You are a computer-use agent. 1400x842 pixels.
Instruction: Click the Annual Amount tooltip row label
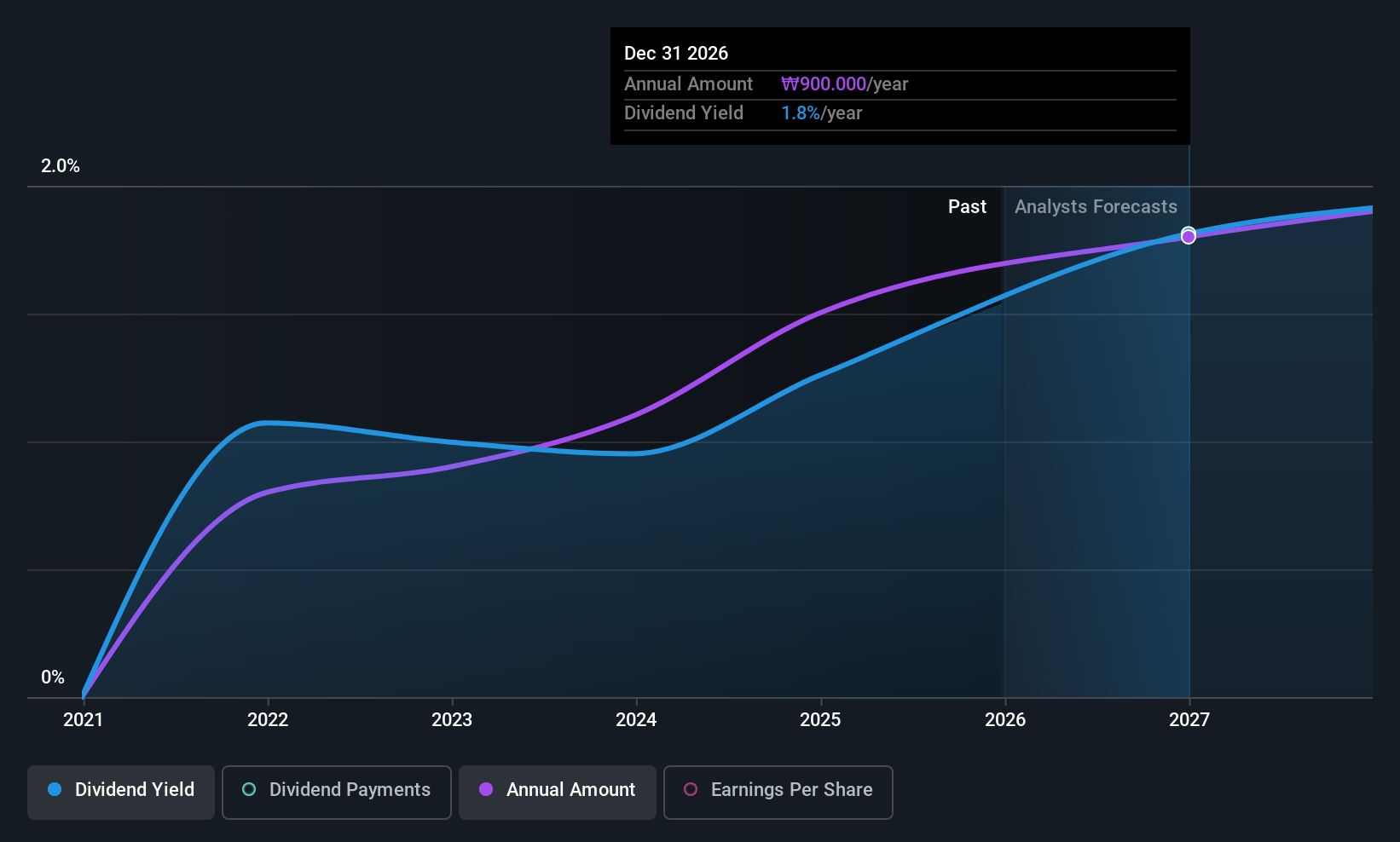(689, 84)
